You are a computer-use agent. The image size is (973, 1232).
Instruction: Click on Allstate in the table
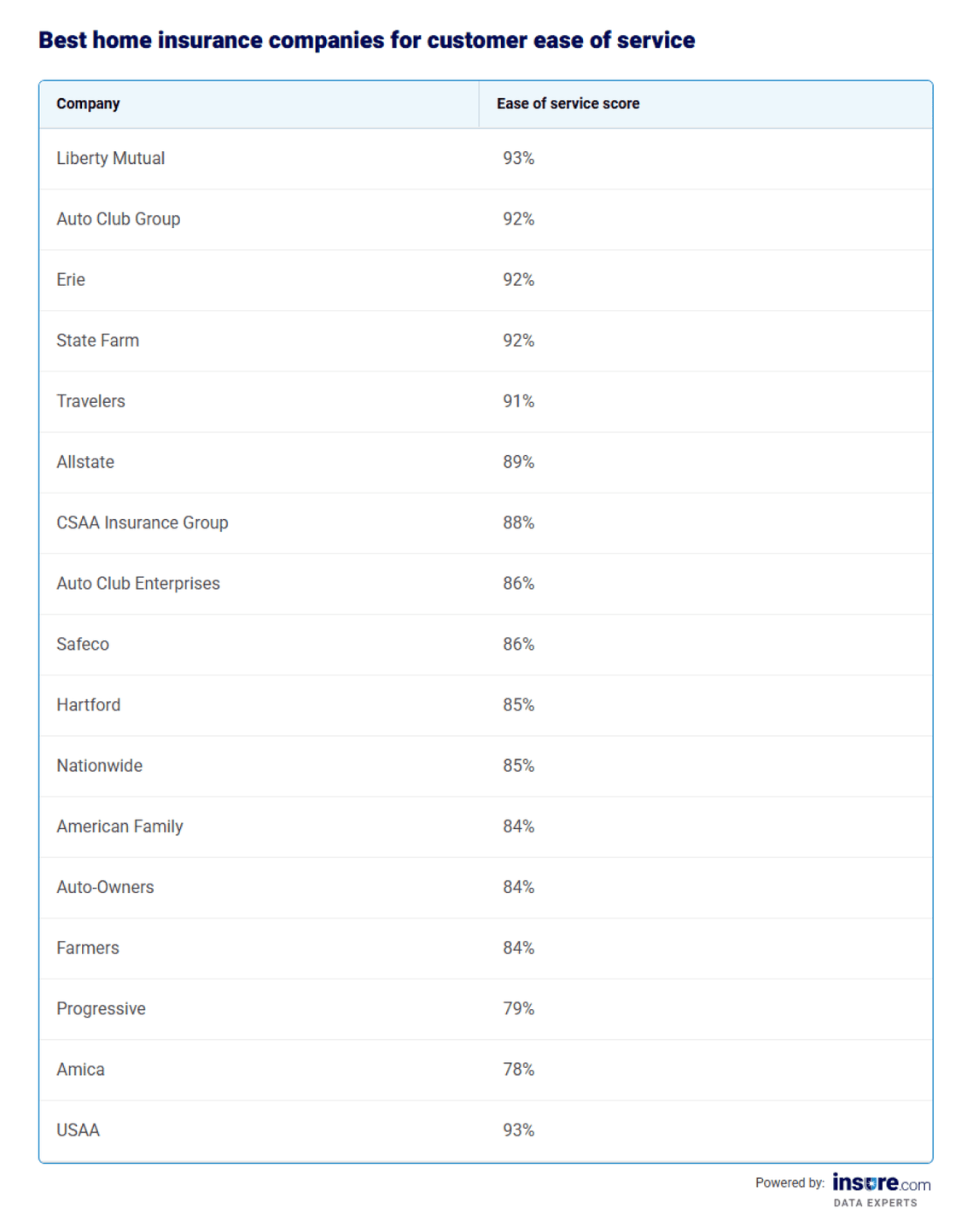85,461
